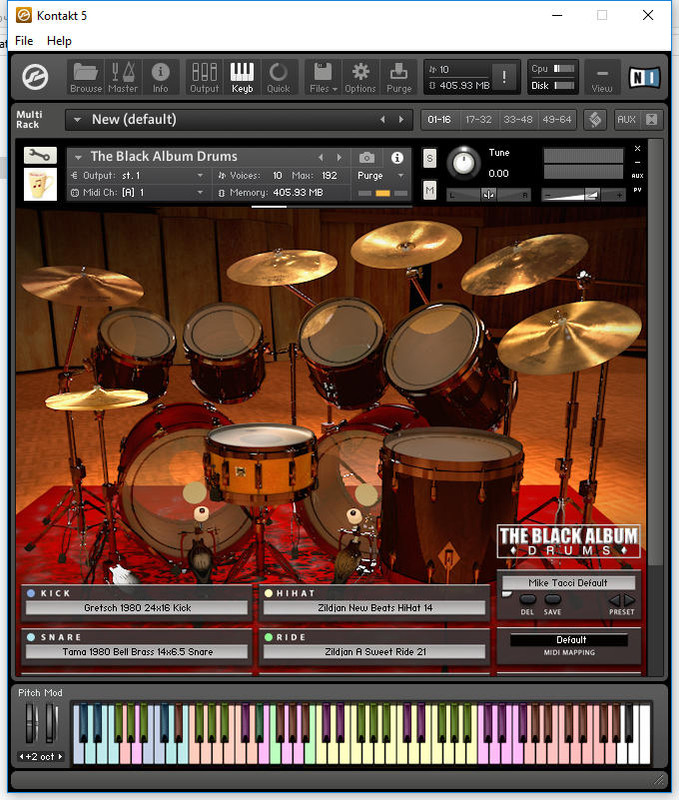Load previous instrument with left arrow
Screen dimensions: 679x800
tap(321, 158)
